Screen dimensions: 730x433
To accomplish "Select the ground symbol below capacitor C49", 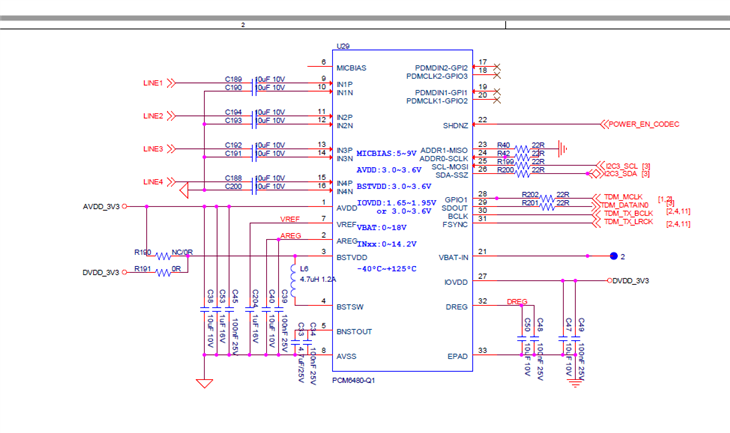I will click(x=575, y=383).
